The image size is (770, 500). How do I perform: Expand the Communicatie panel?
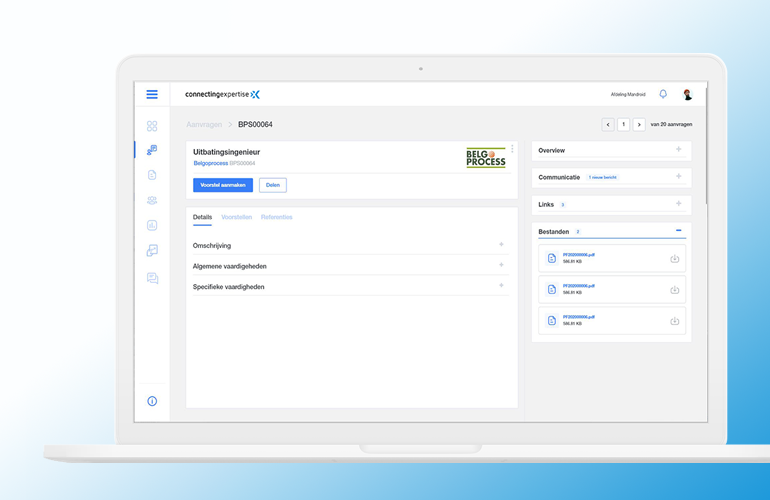[x=679, y=176]
